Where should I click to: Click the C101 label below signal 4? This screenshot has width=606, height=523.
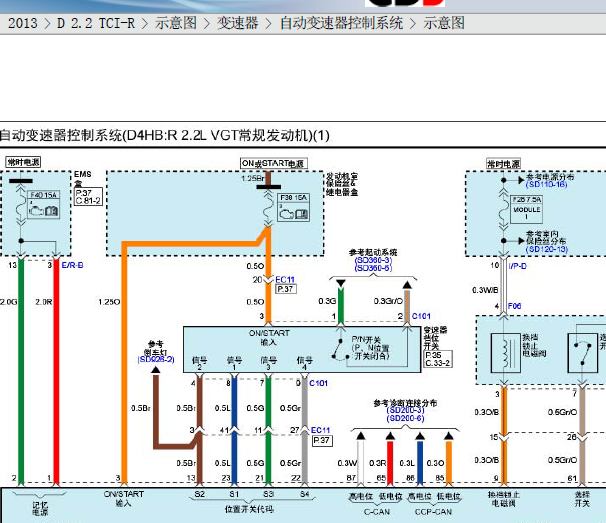[318, 383]
